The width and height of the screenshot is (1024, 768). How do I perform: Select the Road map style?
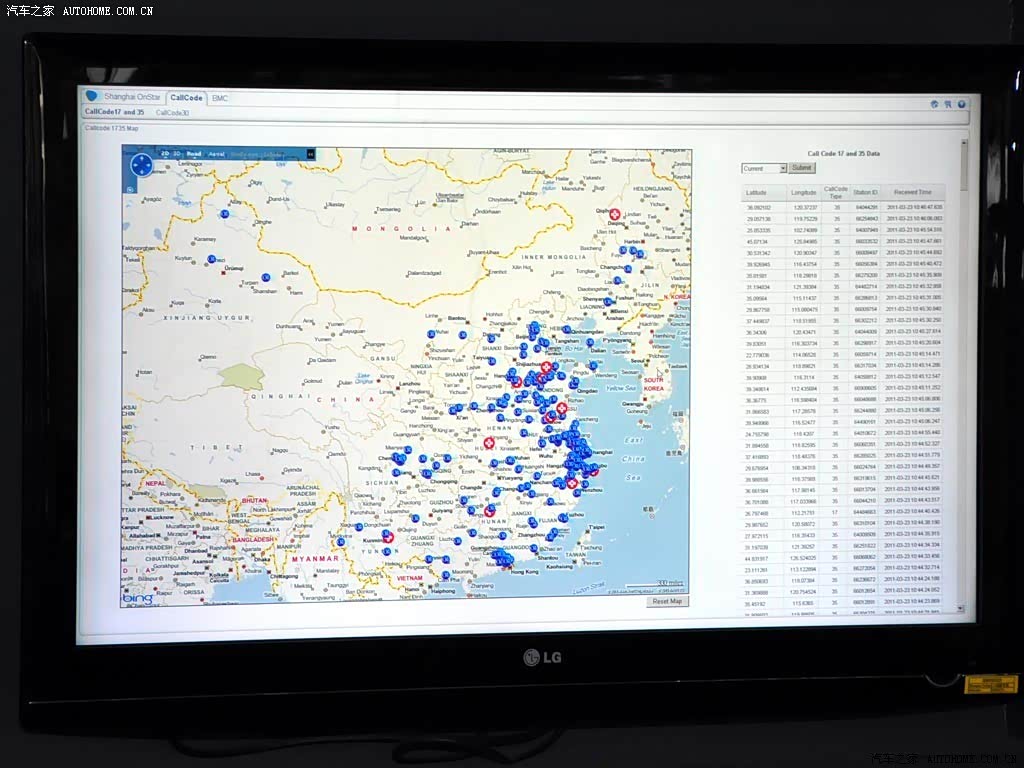coord(194,154)
